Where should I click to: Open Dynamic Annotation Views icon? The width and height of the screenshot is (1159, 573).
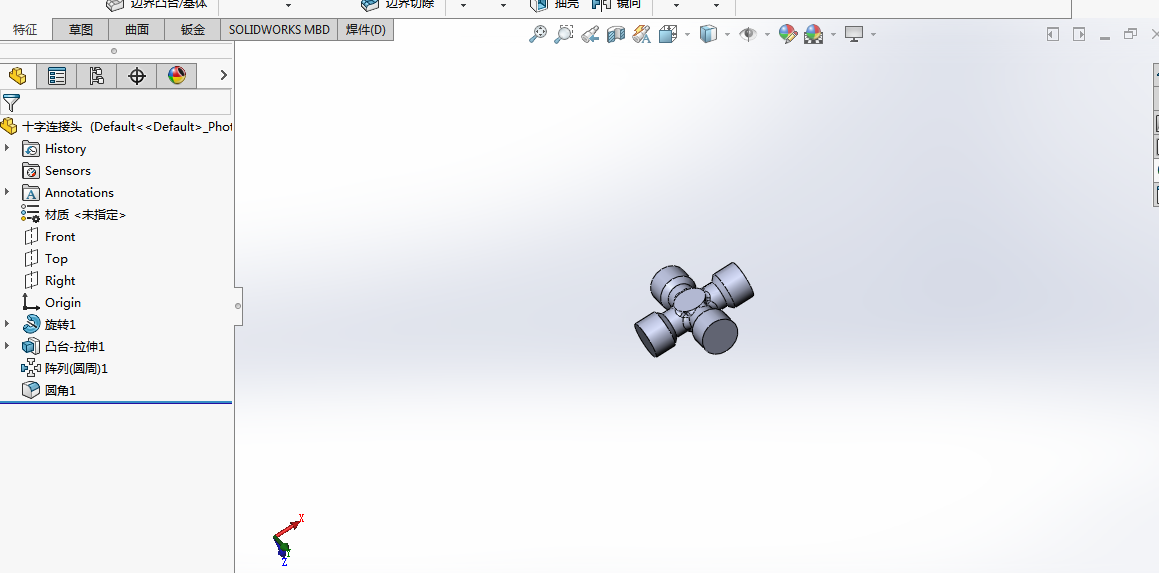[642, 34]
